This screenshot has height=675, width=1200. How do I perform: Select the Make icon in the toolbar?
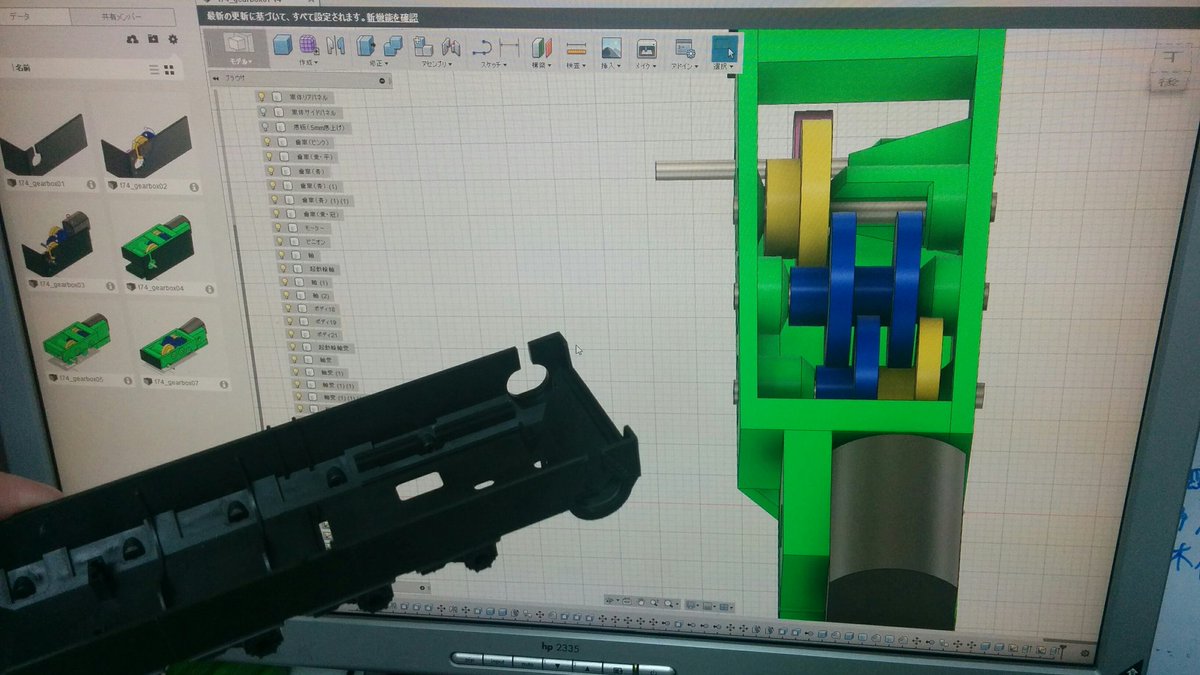(646, 46)
